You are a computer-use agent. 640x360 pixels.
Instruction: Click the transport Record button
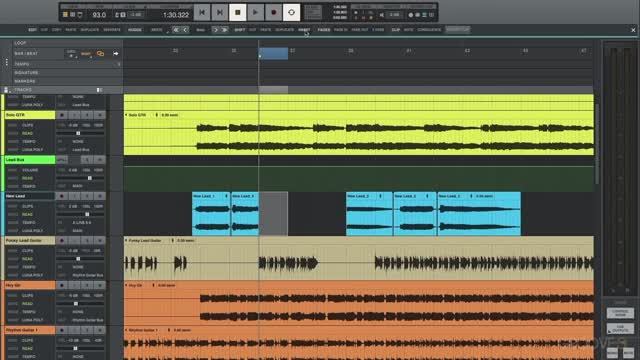(273, 13)
